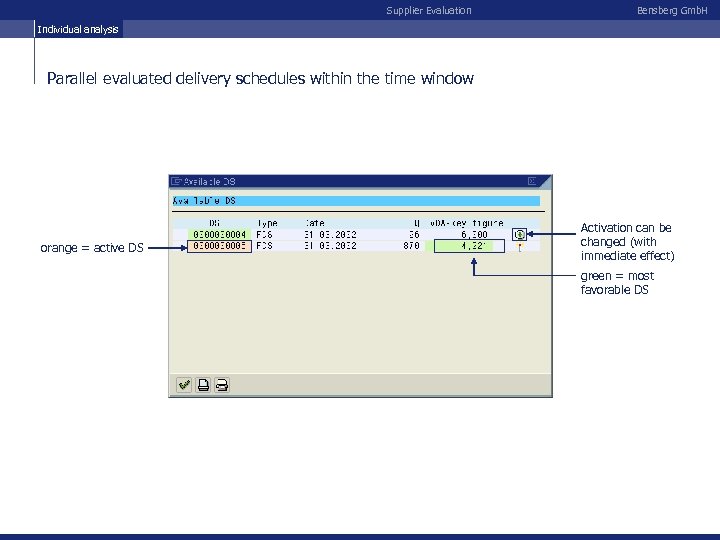720x540 pixels.
Task: Open Available DS dialog title icon menu
Action: pyautogui.click(x=176, y=181)
